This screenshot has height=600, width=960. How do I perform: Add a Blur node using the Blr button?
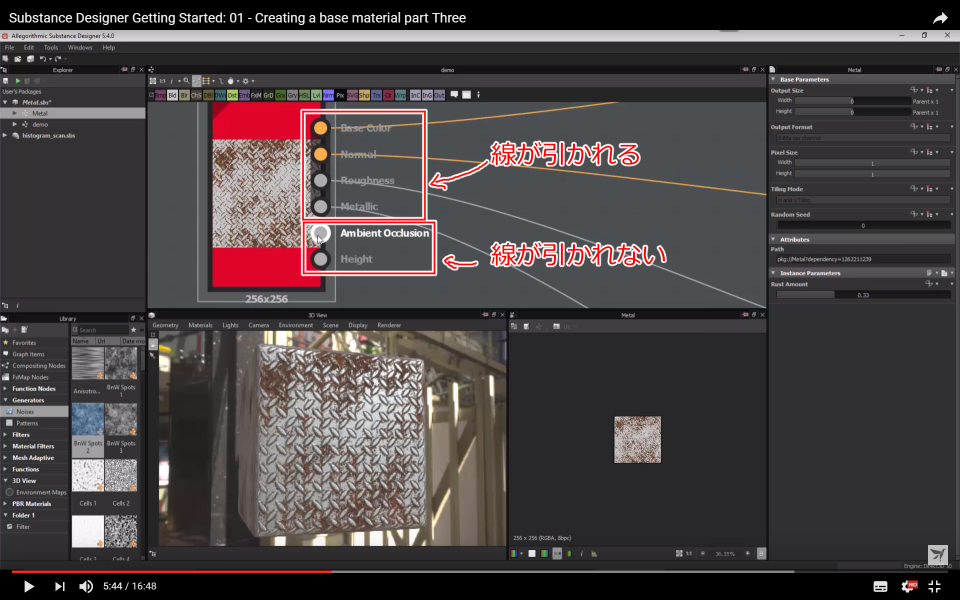(184, 96)
